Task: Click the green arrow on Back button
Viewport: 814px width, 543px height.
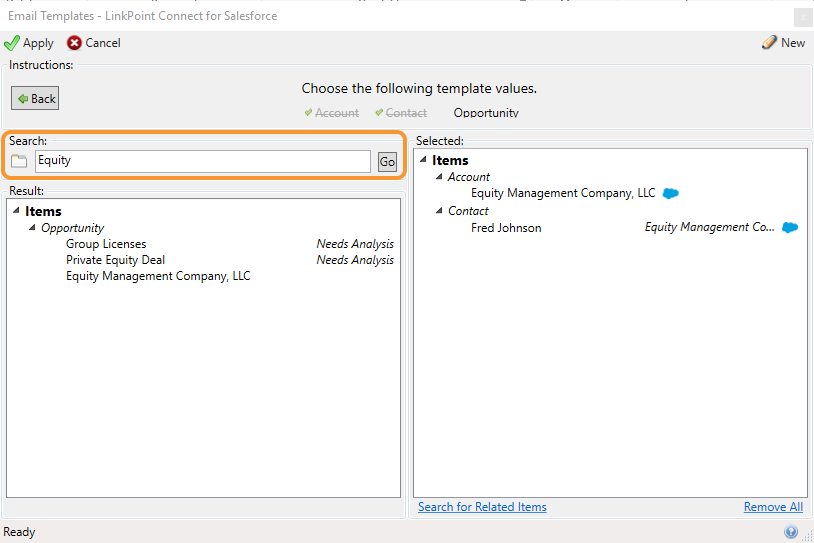Action: click(23, 99)
